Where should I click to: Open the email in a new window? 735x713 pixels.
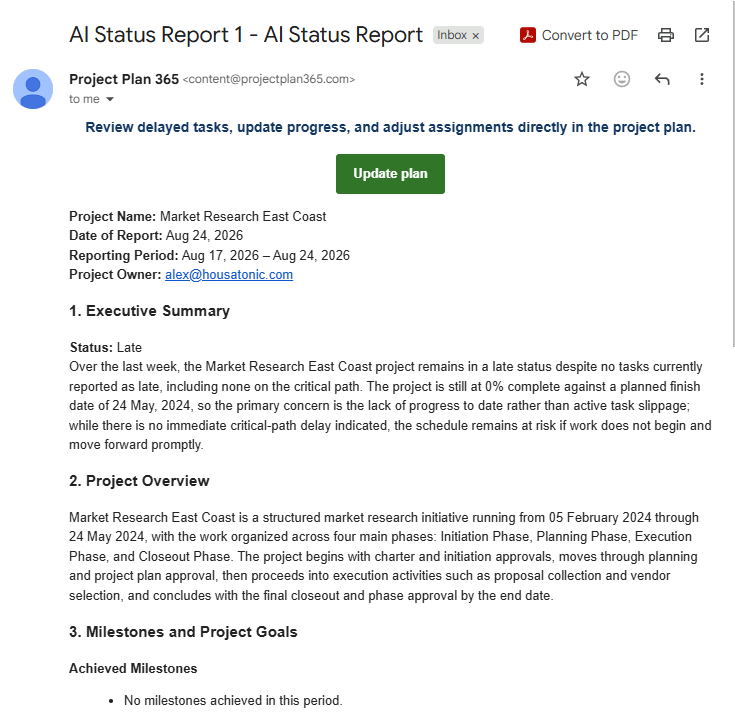tap(702, 35)
